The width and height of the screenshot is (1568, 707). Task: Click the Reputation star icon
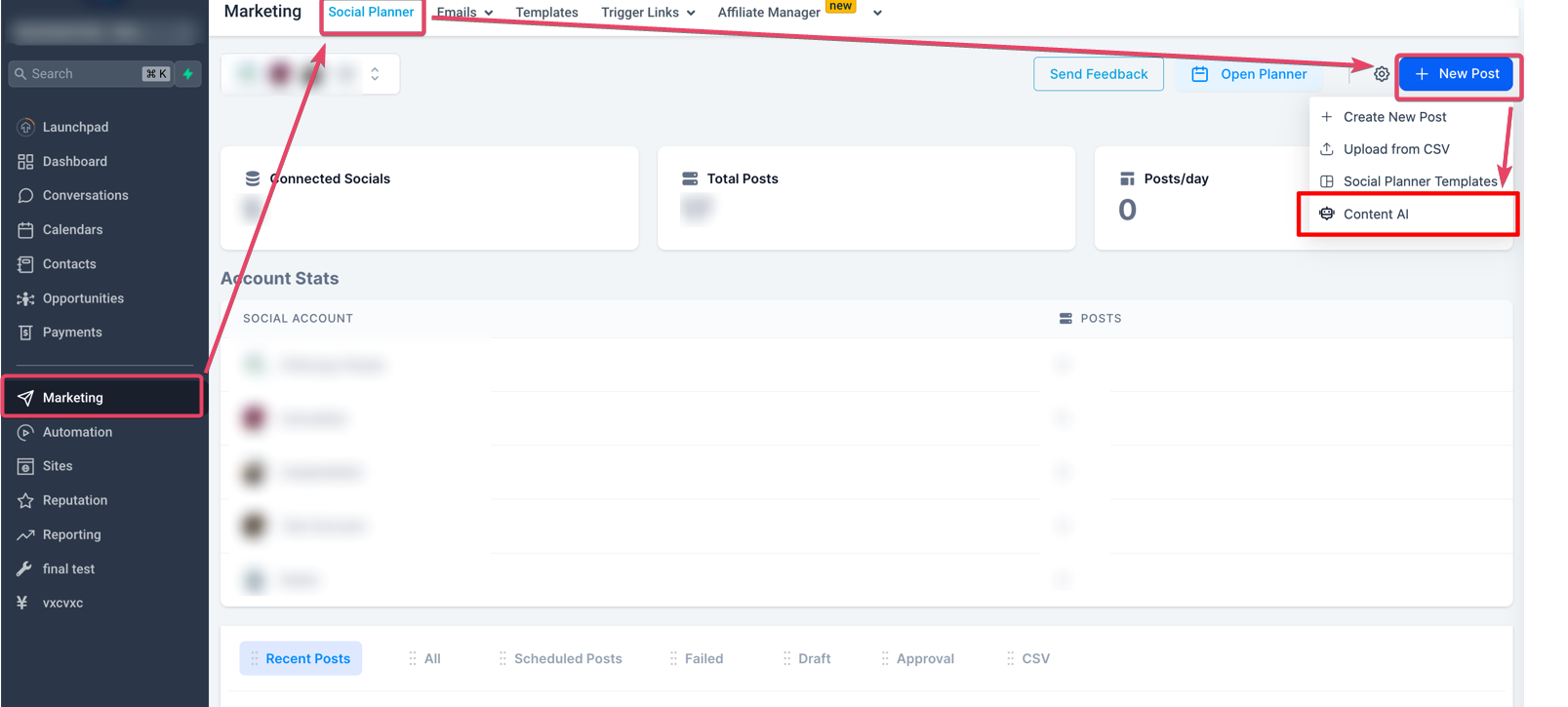coord(25,500)
